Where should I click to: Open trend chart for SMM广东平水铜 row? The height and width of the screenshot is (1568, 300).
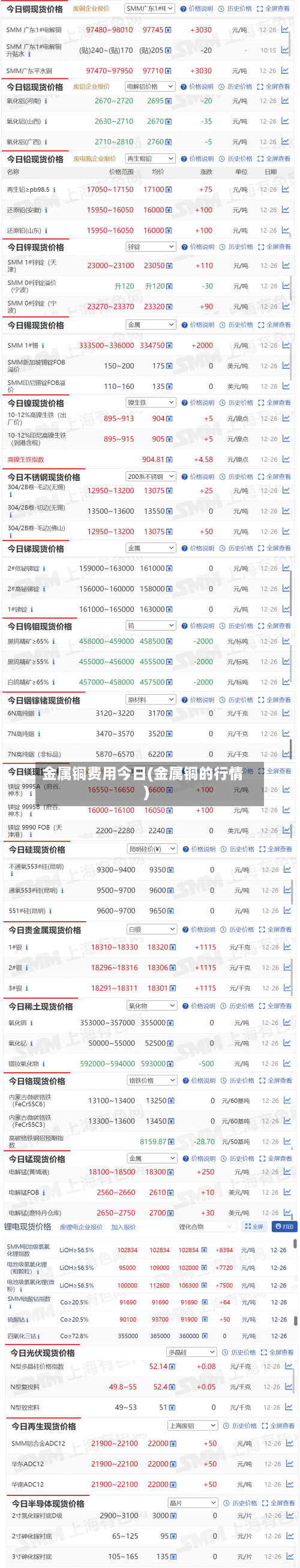pos(286,71)
